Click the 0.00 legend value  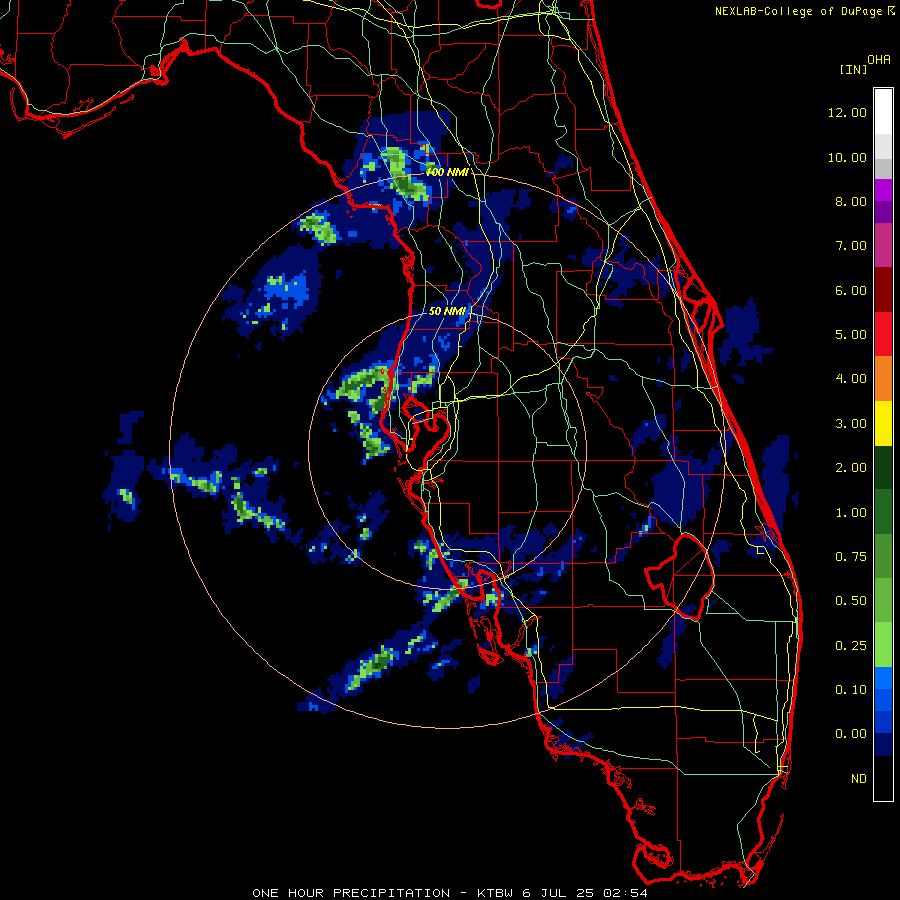click(x=851, y=734)
